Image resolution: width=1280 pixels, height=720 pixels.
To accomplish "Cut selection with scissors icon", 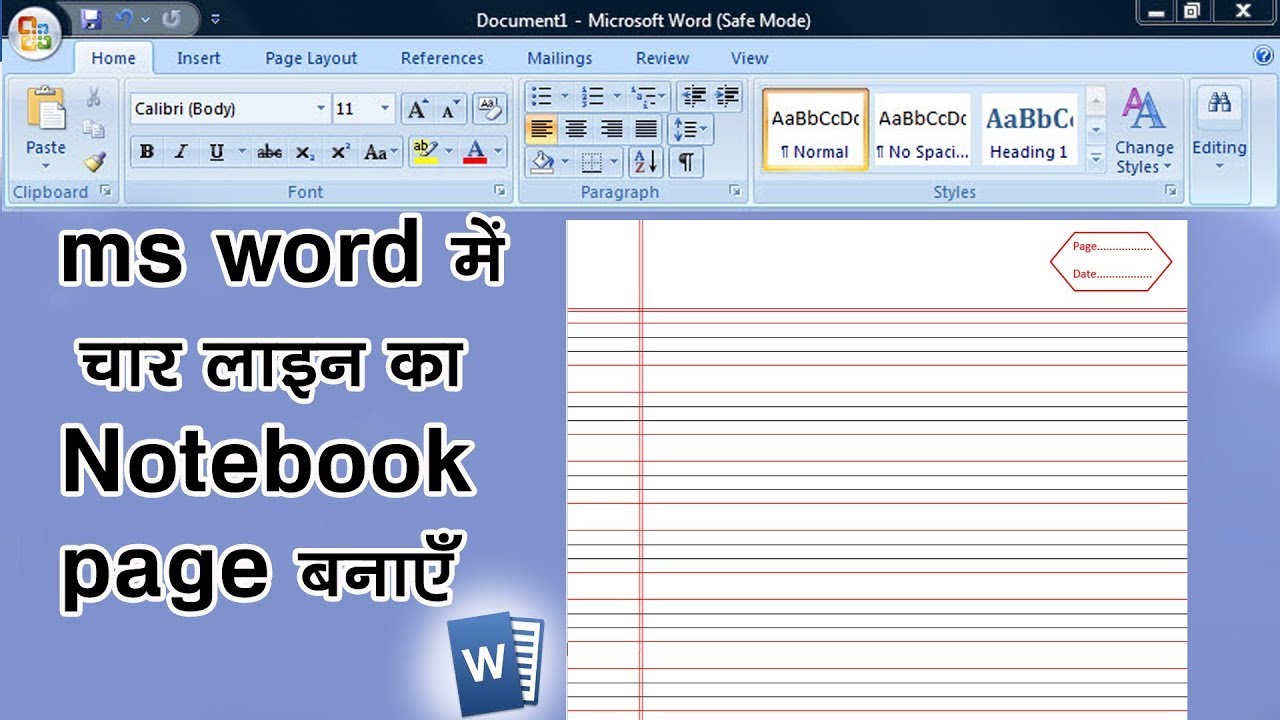I will 93,98.
